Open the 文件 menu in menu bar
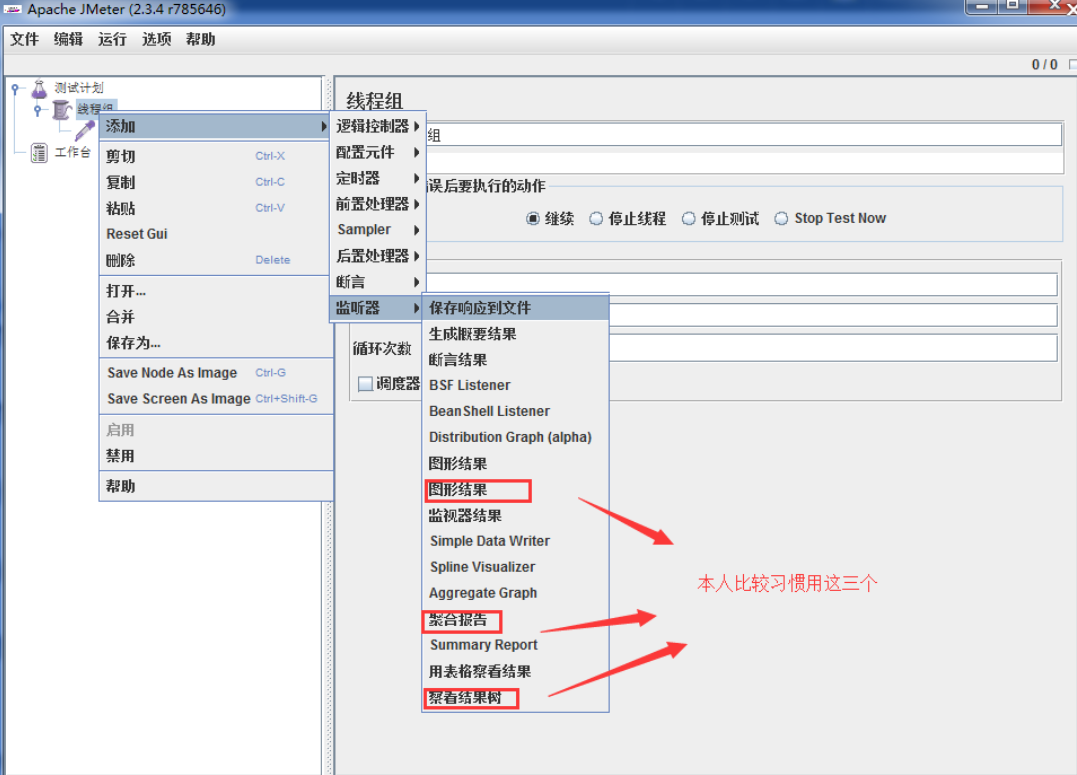Image resolution: width=1077 pixels, height=775 pixels. click(x=24, y=39)
